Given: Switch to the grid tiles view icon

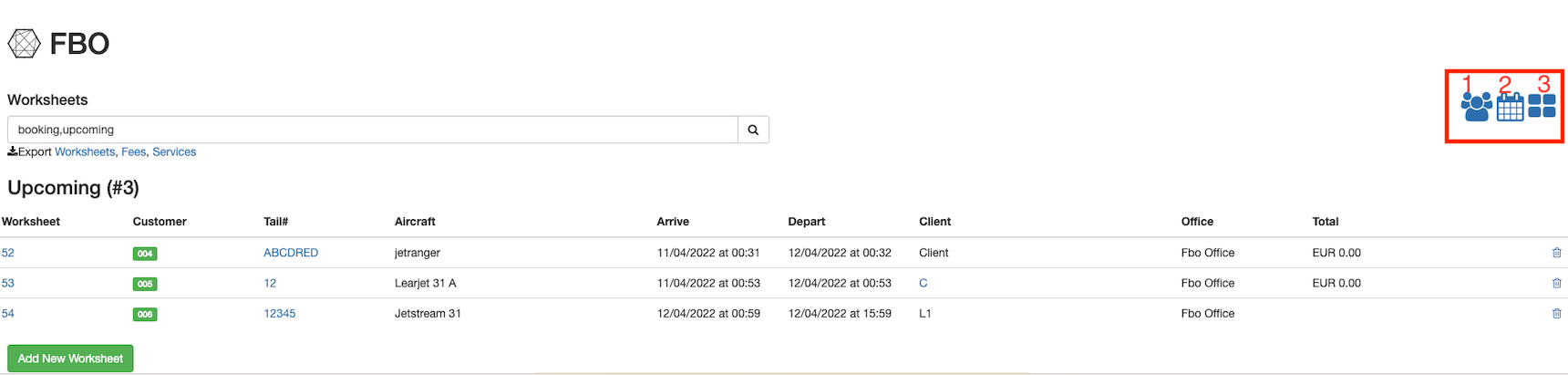Looking at the screenshot, I should point(1542,106).
